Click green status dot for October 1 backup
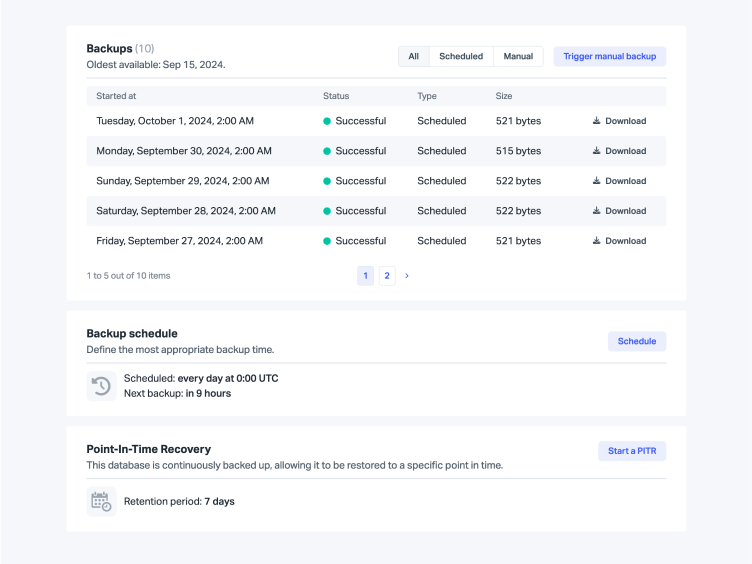Viewport: 752px width, 564px height. 327,121
